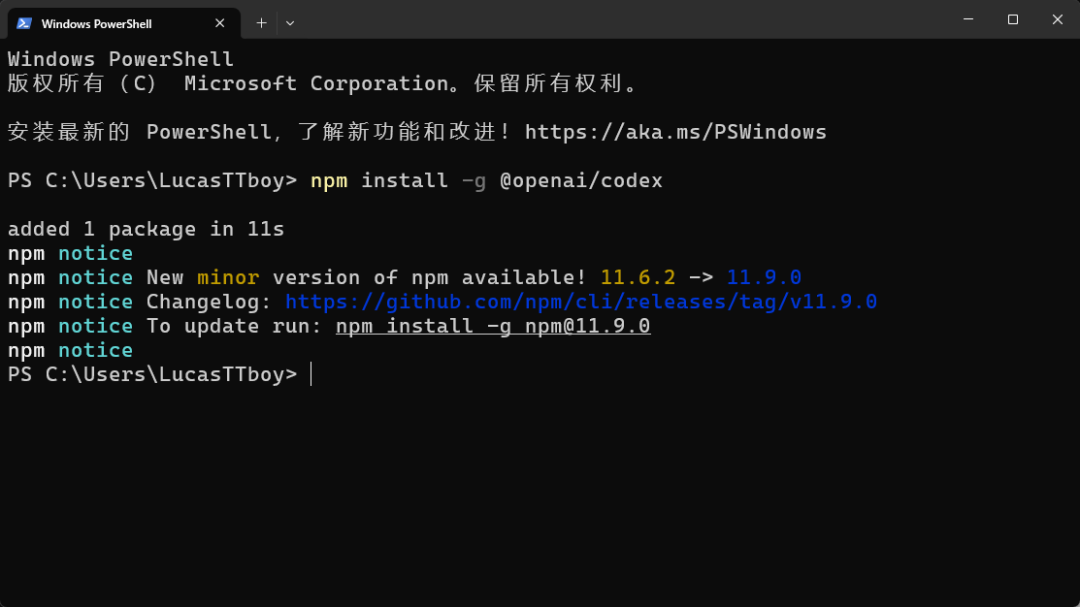Click the PowerShell icon on the tab
Image resolution: width=1080 pixels, height=607 pixels.
(24, 23)
